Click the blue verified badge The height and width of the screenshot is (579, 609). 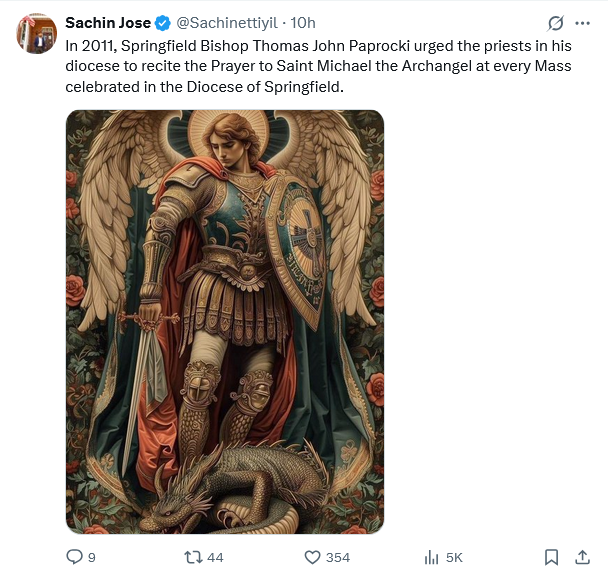pyautogui.click(x=162, y=23)
